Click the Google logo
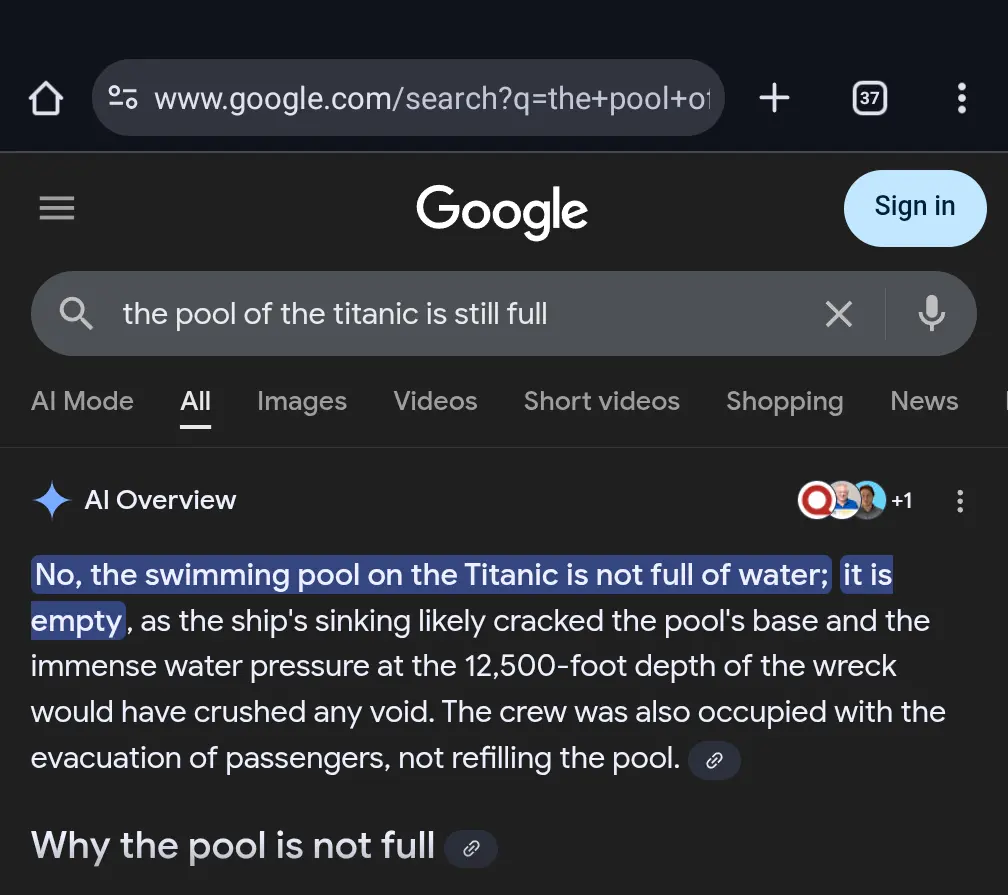 pos(502,210)
